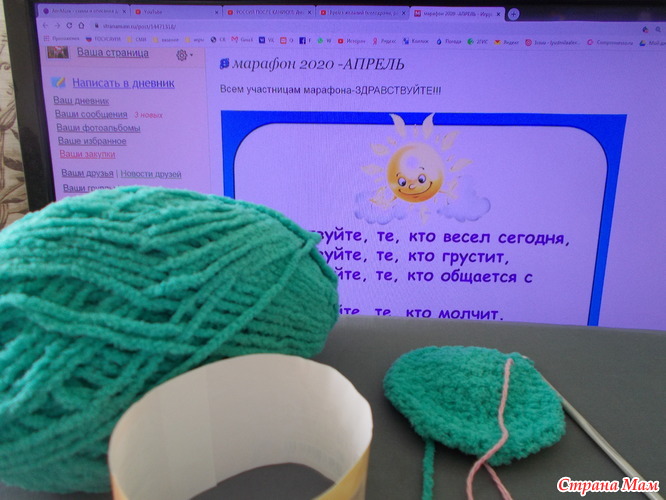
Task: Open the Gmail bookmark
Action: point(242,40)
